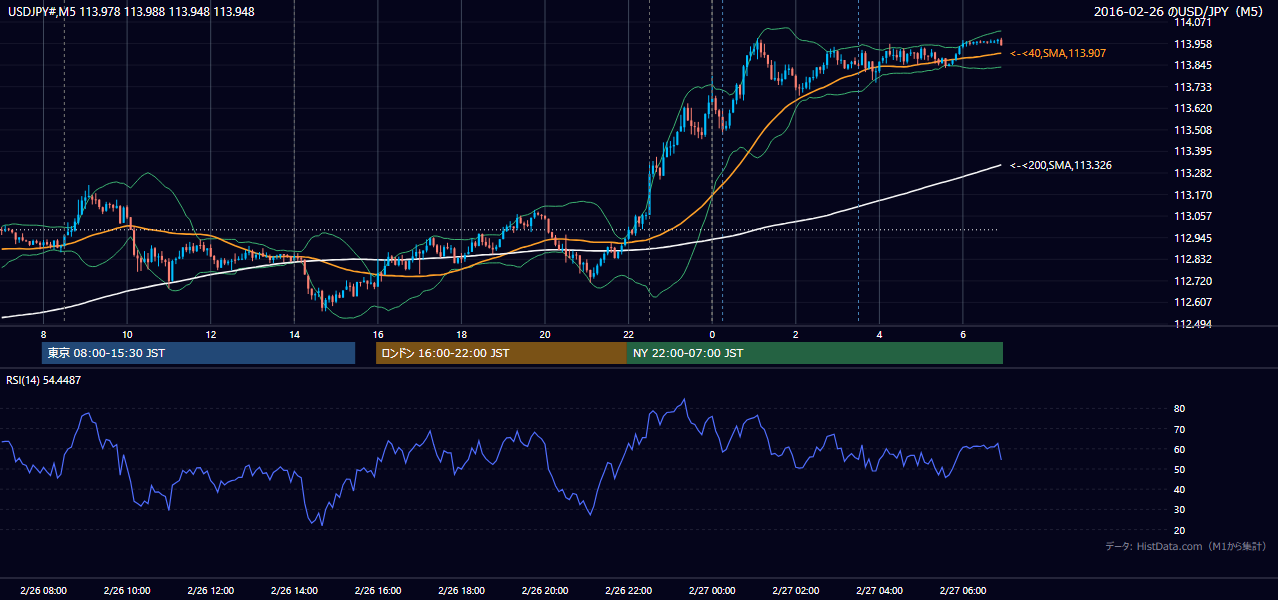The height and width of the screenshot is (600, 1278).
Task: Click hour label 14 under price chart
Action: (x=294, y=334)
